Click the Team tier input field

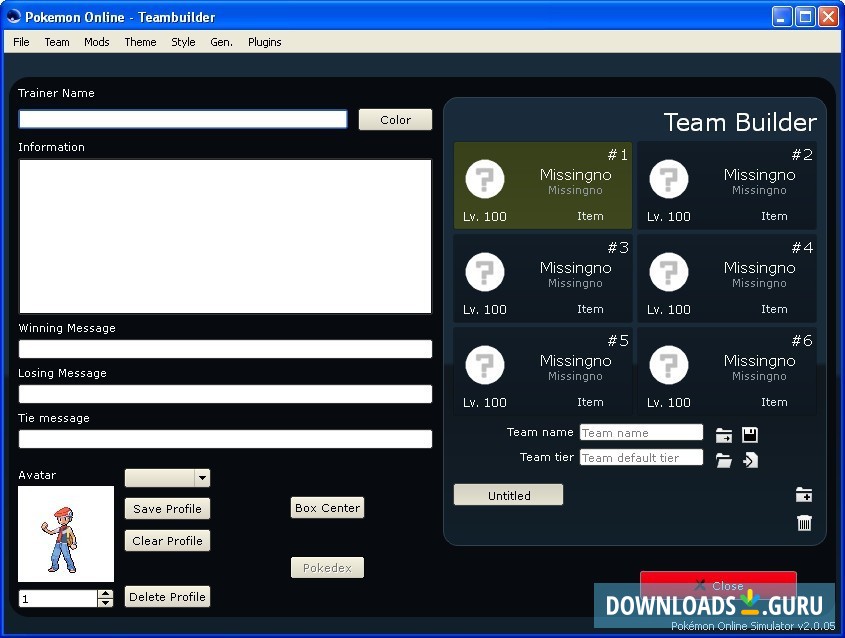click(x=641, y=457)
